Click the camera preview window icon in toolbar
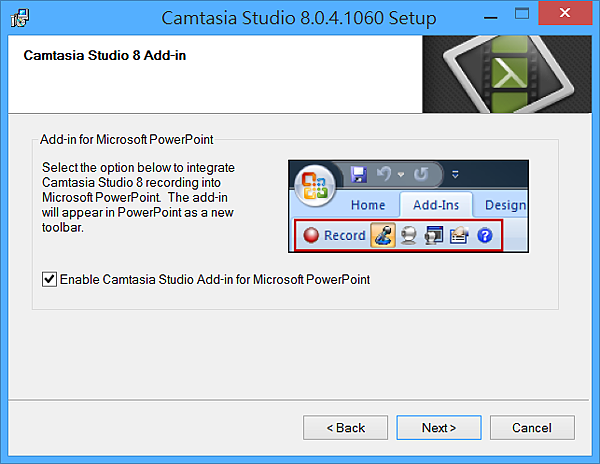 pyautogui.click(x=434, y=235)
